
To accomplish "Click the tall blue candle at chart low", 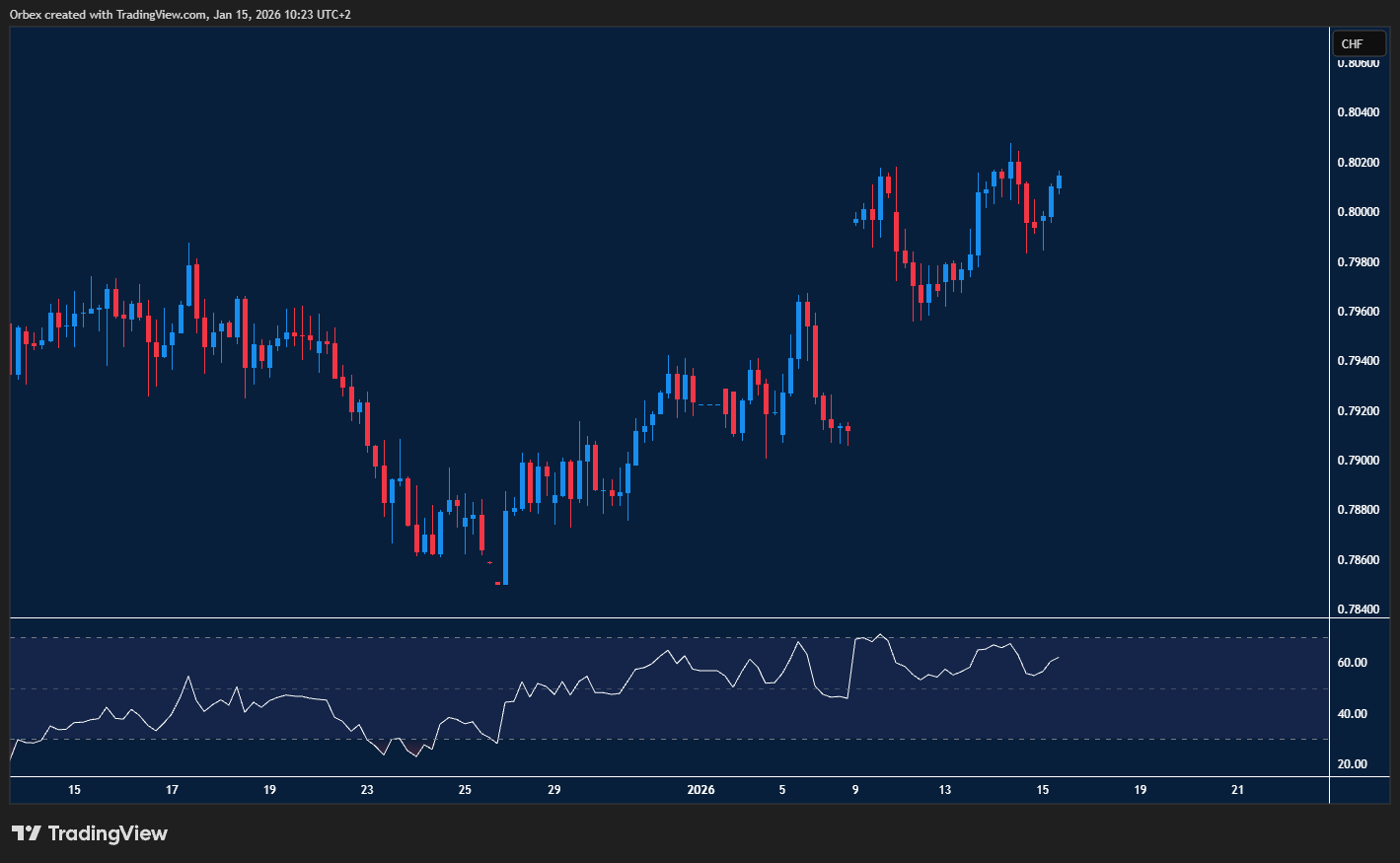I will tap(505, 547).
